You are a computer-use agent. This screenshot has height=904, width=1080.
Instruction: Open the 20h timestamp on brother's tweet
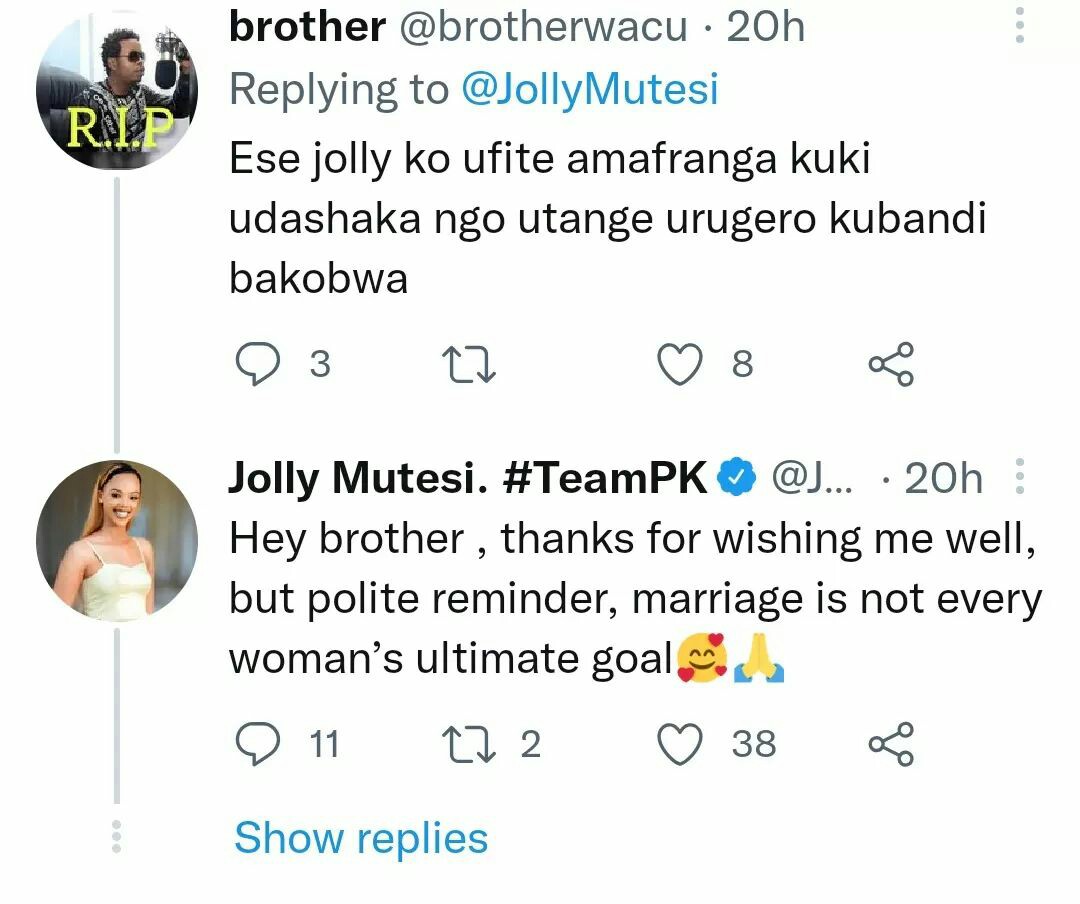pyautogui.click(x=765, y=28)
